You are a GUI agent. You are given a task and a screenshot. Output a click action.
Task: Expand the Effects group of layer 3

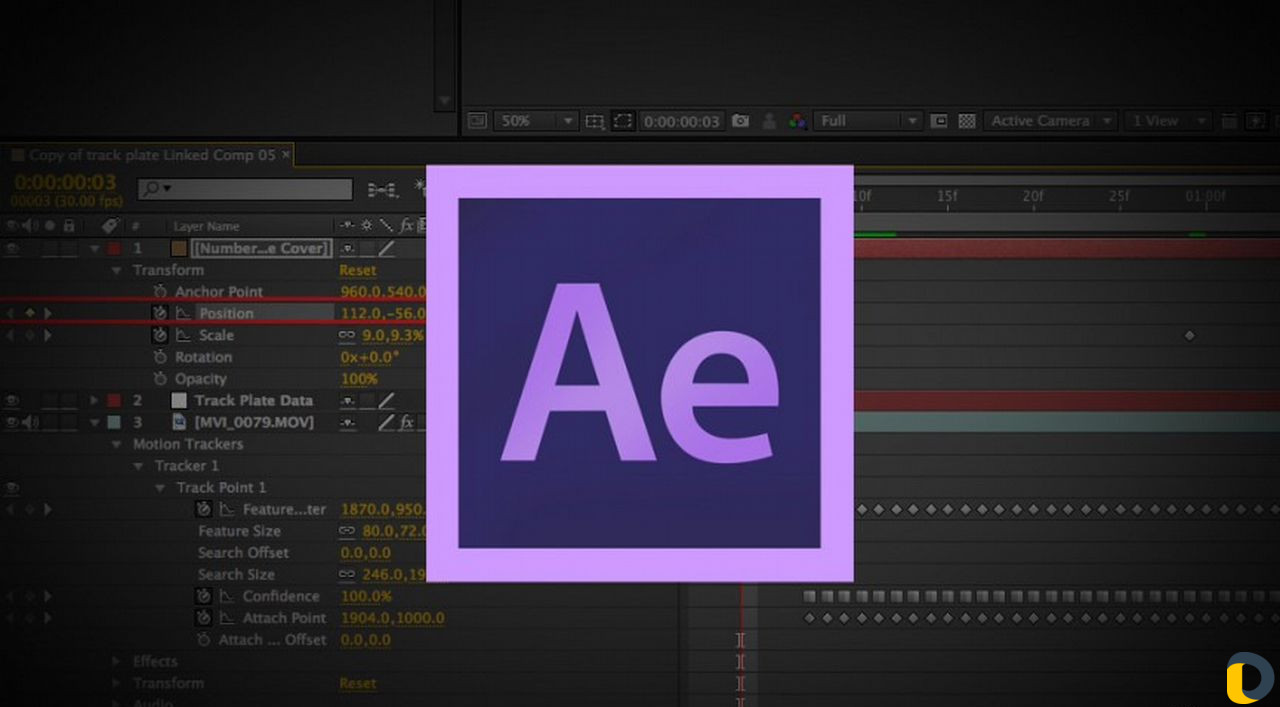tap(118, 662)
